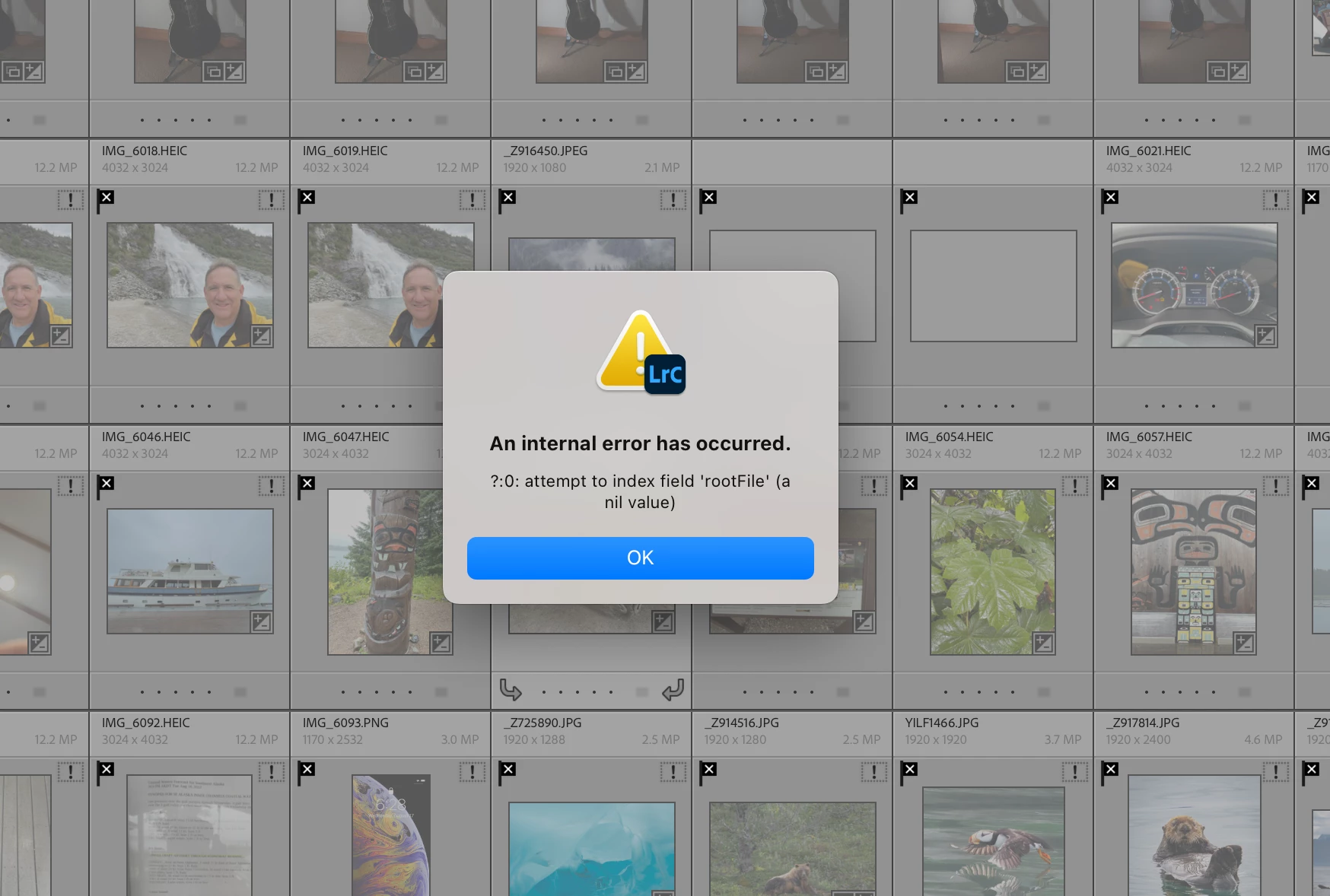Set color label swatch for IMG_6018.HEIC
This screenshot has width=1330, height=896.
click(x=240, y=406)
